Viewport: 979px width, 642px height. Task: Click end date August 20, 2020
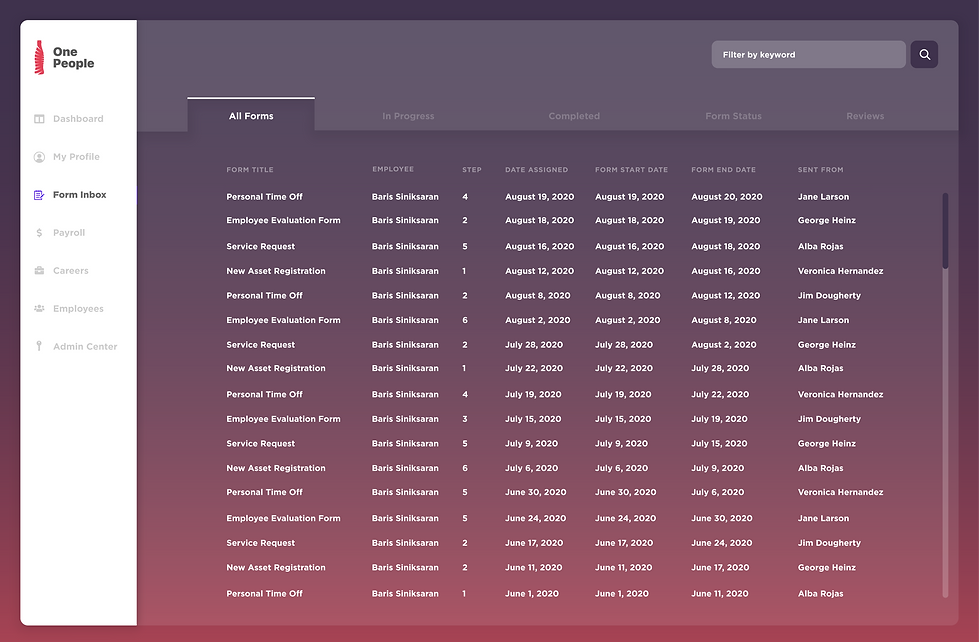[x=727, y=197]
